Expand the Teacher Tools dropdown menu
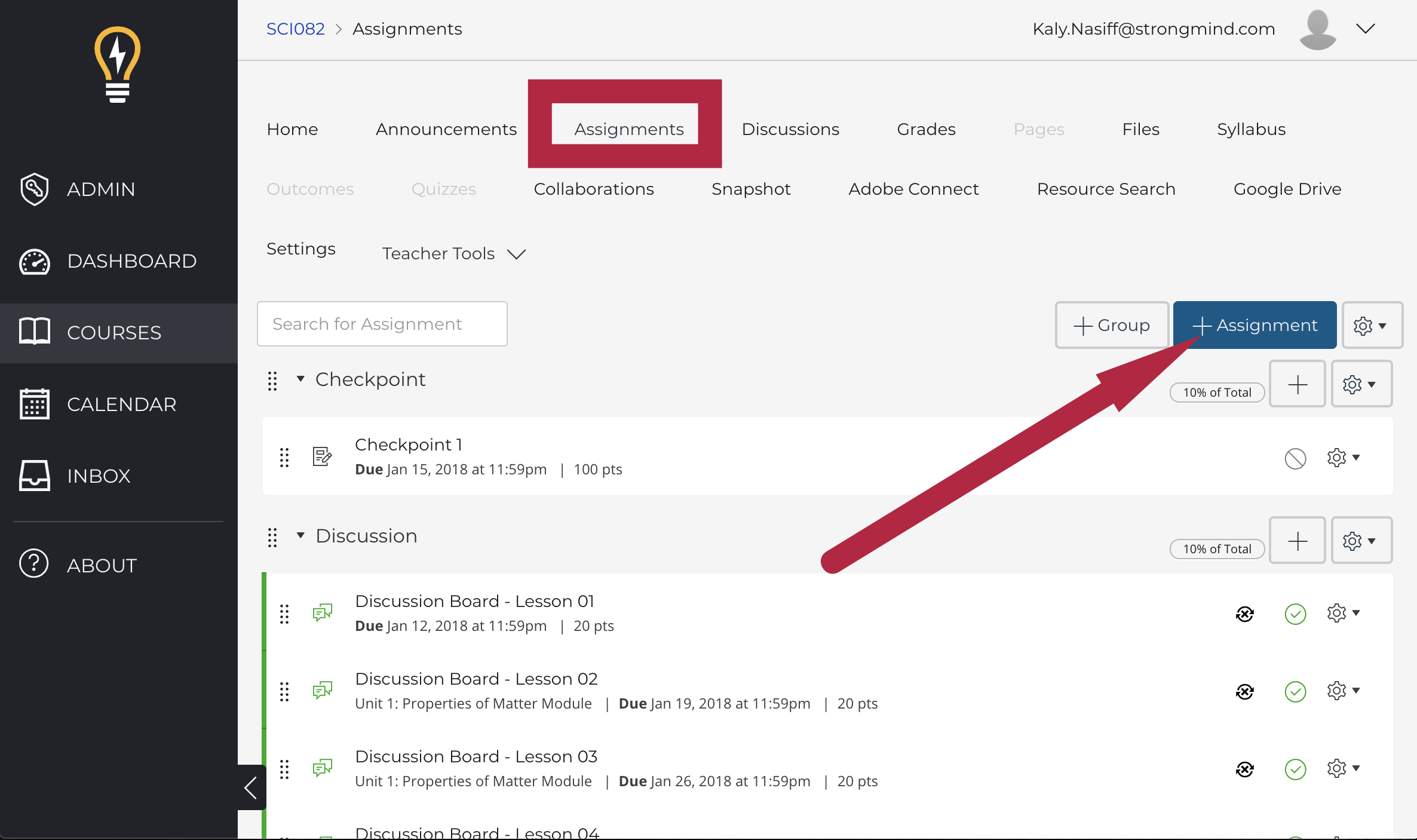The width and height of the screenshot is (1417, 840). click(x=454, y=253)
